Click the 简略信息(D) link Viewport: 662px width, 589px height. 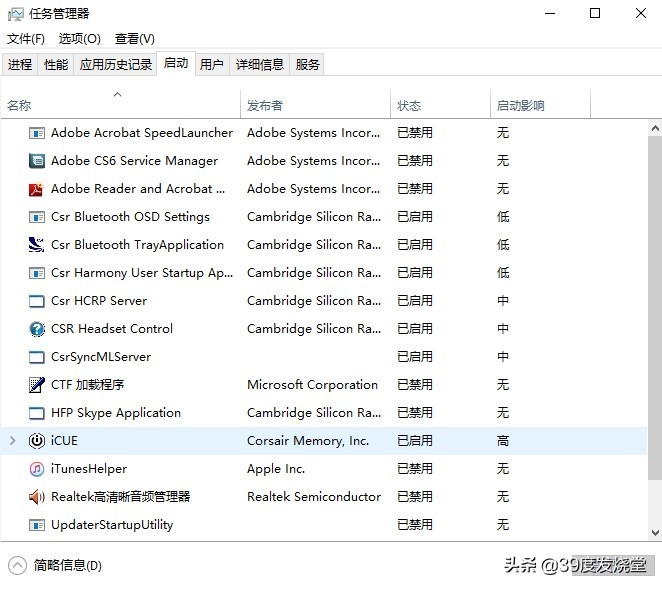tap(68, 565)
